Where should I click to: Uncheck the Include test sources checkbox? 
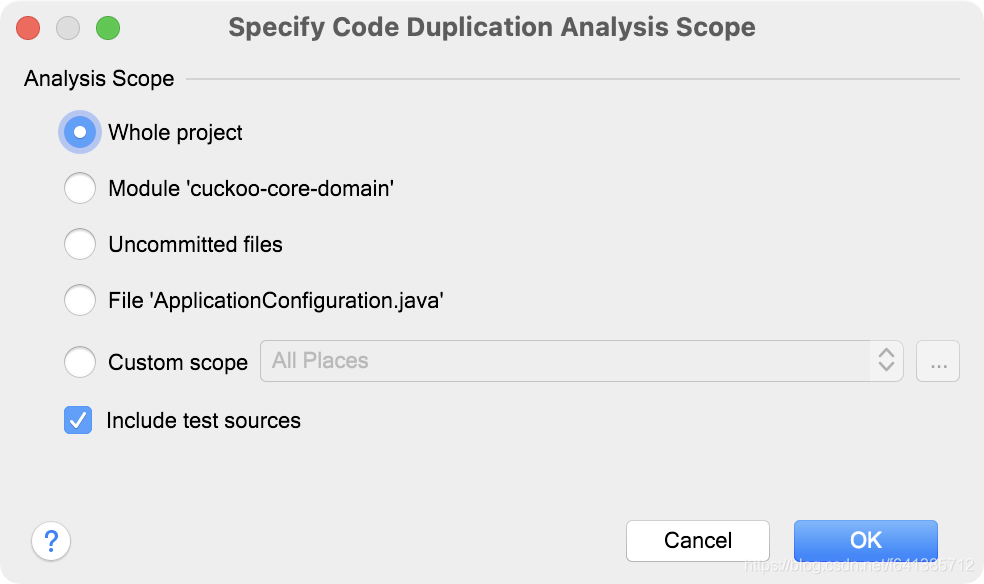tap(78, 421)
